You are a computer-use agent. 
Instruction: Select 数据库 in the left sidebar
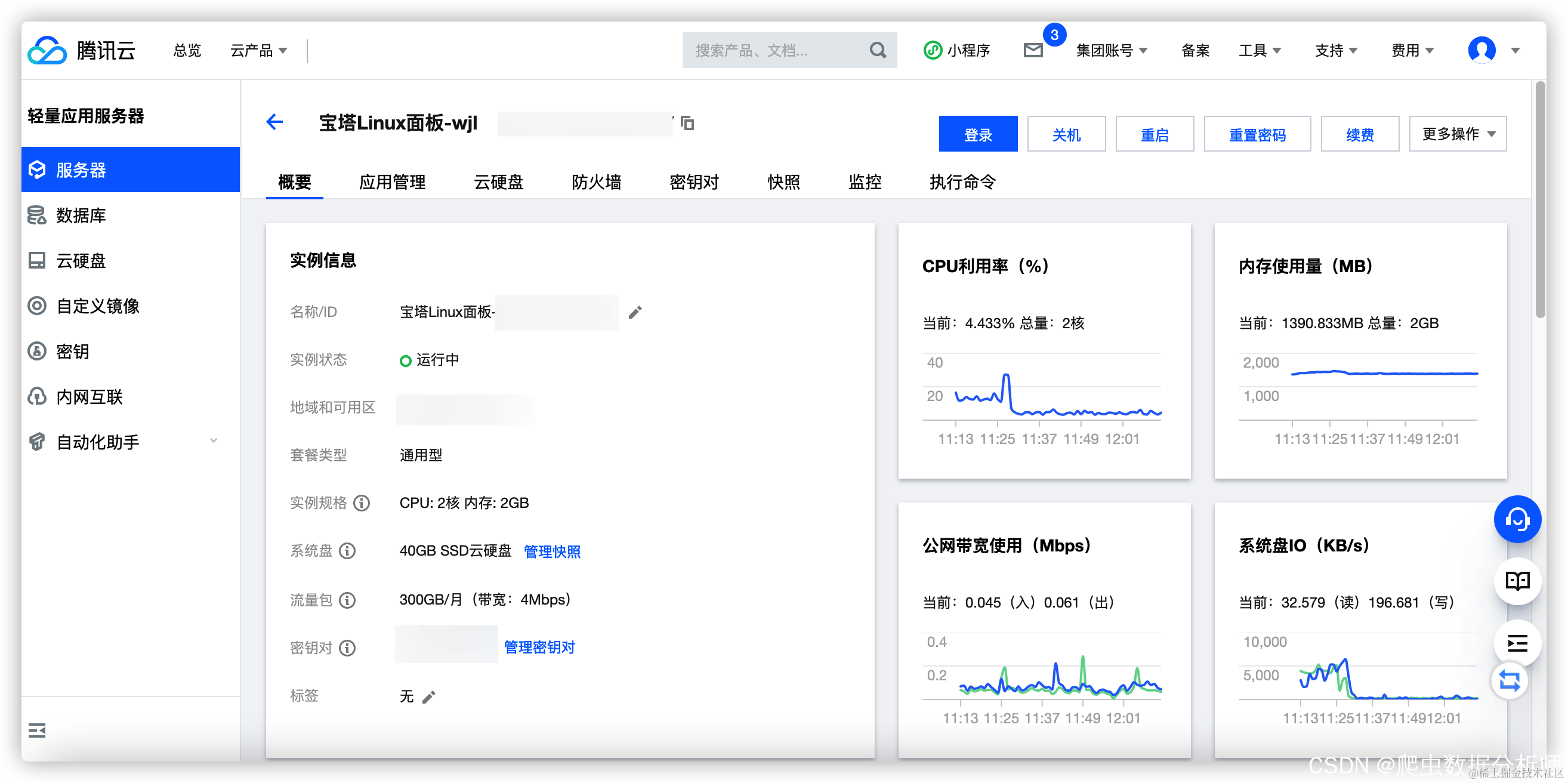(x=80, y=215)
